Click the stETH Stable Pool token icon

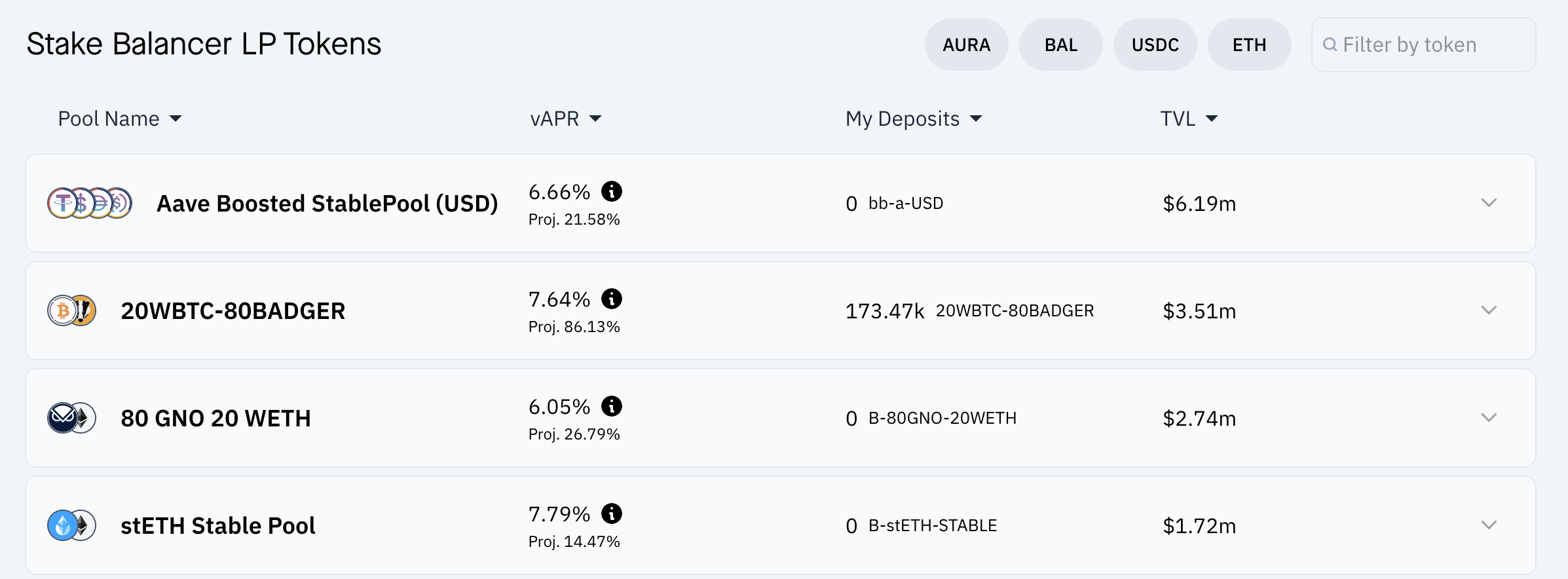click(x=72, y=525)
